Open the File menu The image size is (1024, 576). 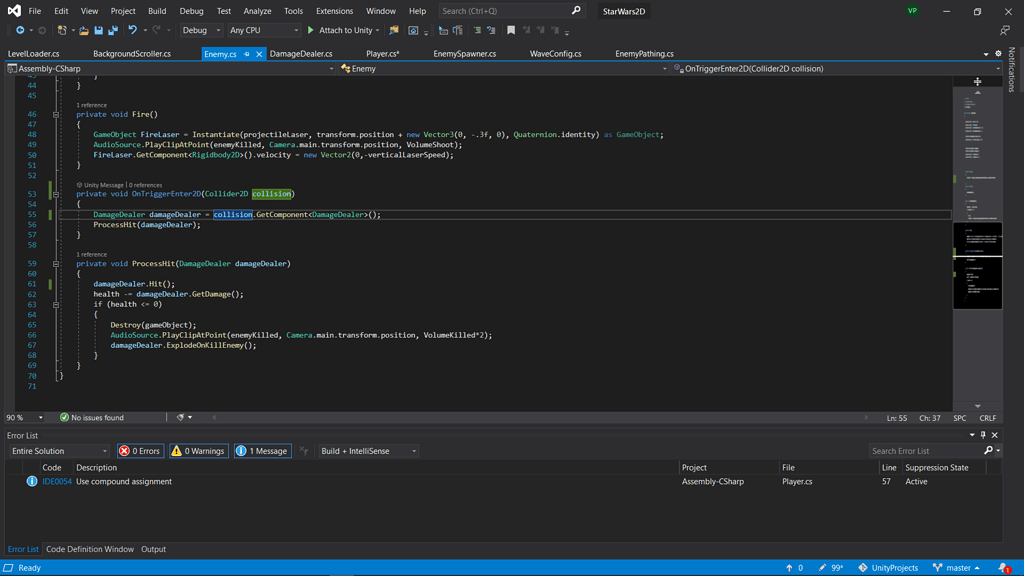tap(35, 10)
